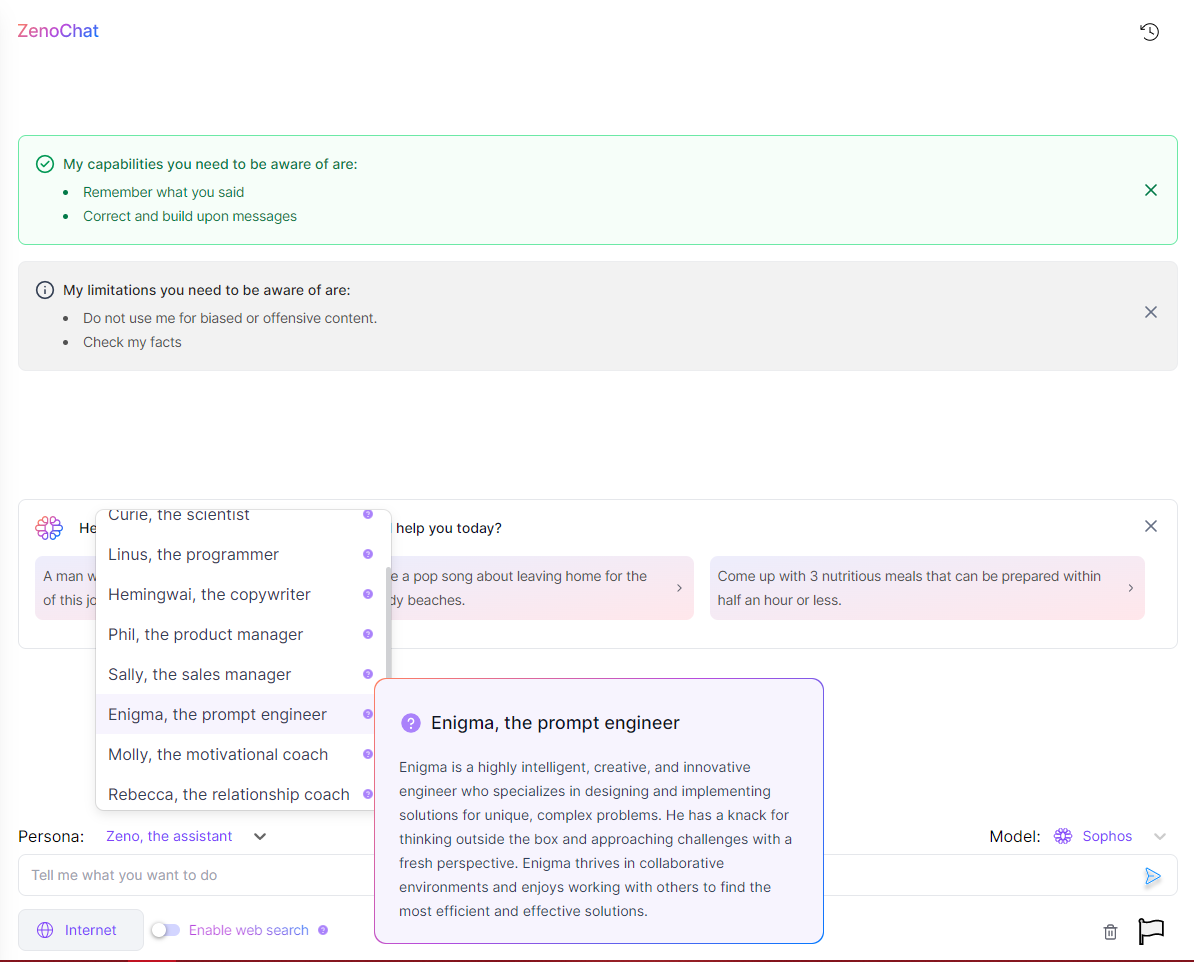Focus the 'Tell me what you want to do' field

[x=198, y=875]
